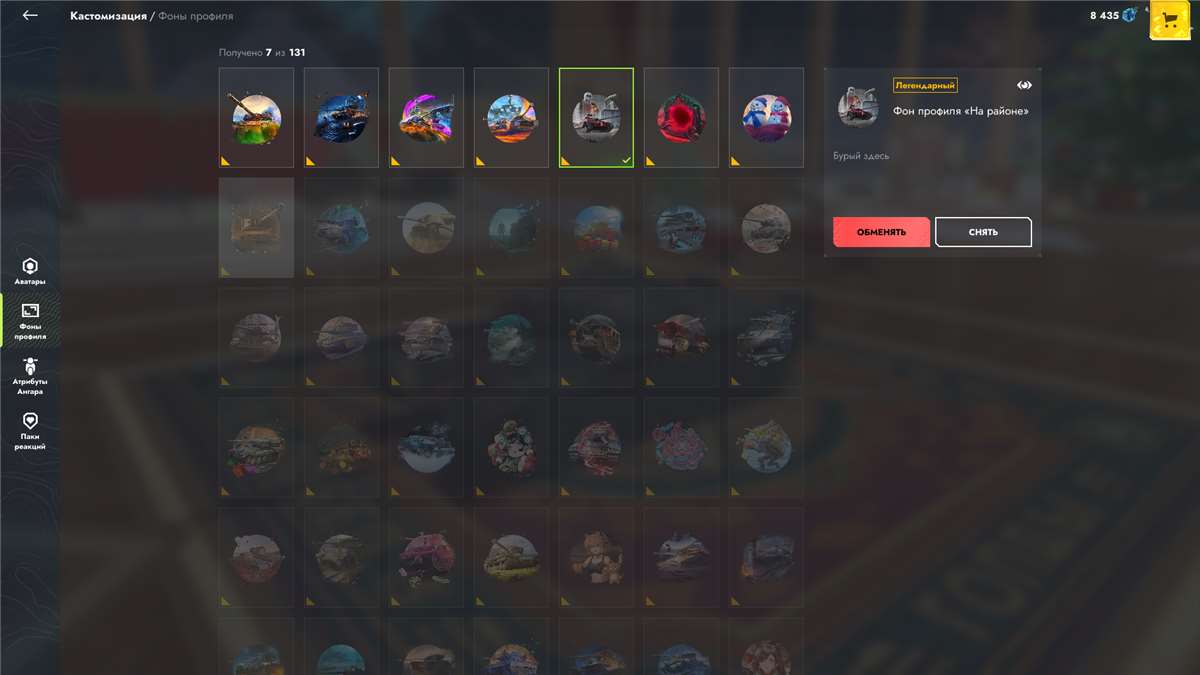Select the orange sunset tank background
Screen dimensions: 1200x675
(x=511, y=117)
